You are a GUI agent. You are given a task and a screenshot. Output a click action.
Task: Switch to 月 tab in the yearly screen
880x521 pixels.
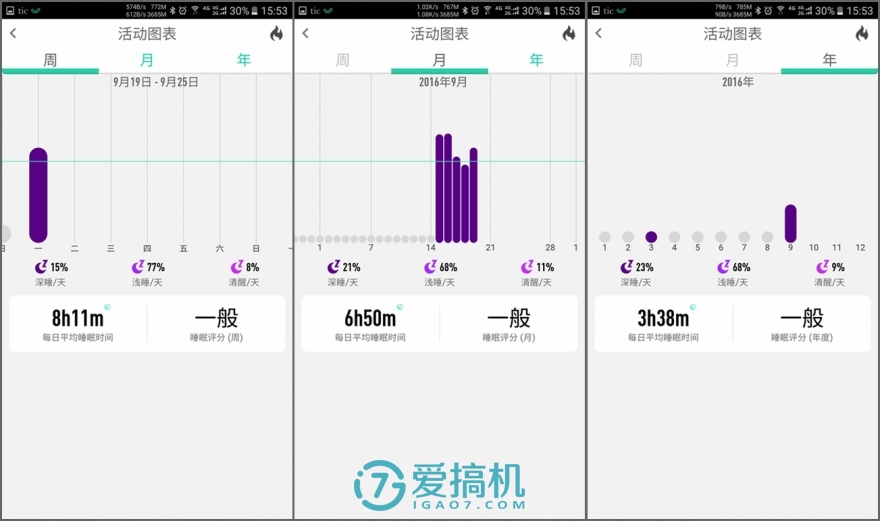coord(732,60)
